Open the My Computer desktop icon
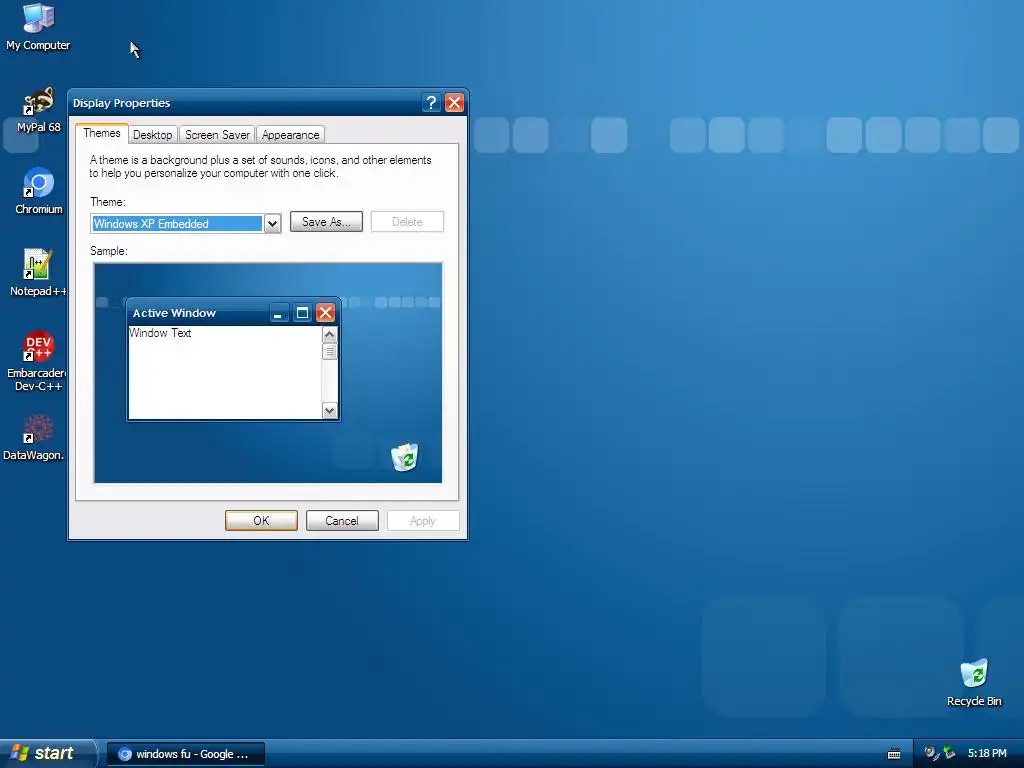 [x=38, y=27]
